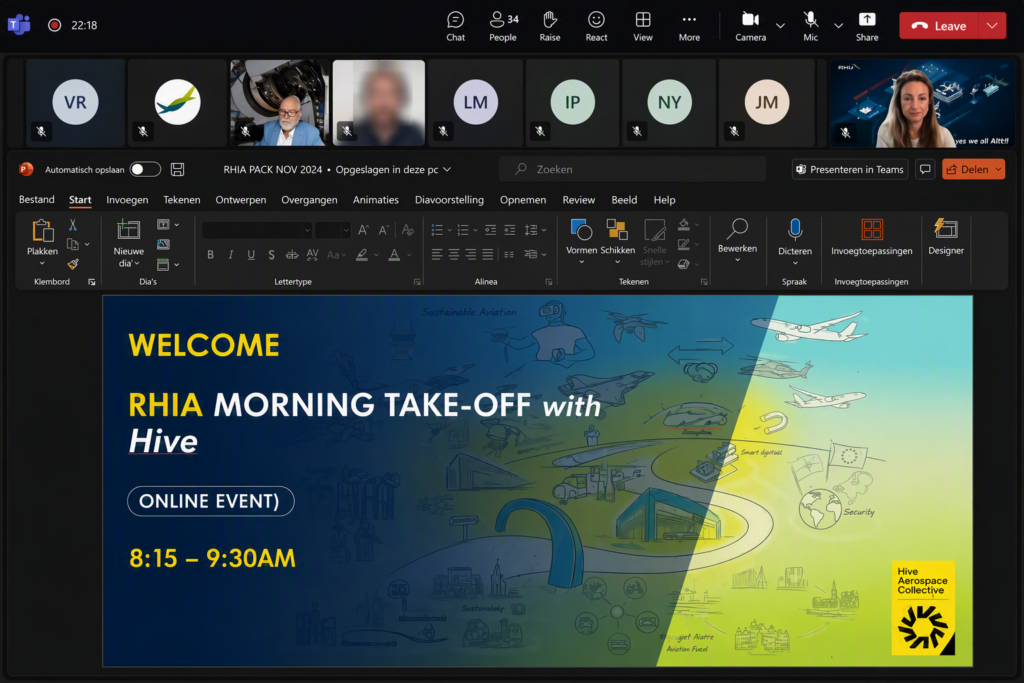
Task: Open the Vormen shapes gallery
Action: (x=581, y=242)
